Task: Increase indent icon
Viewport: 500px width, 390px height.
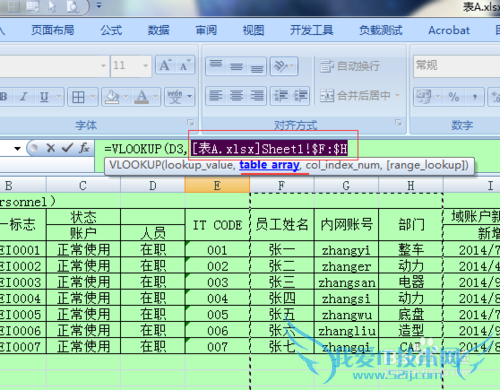Action: [x=300, y=96]
